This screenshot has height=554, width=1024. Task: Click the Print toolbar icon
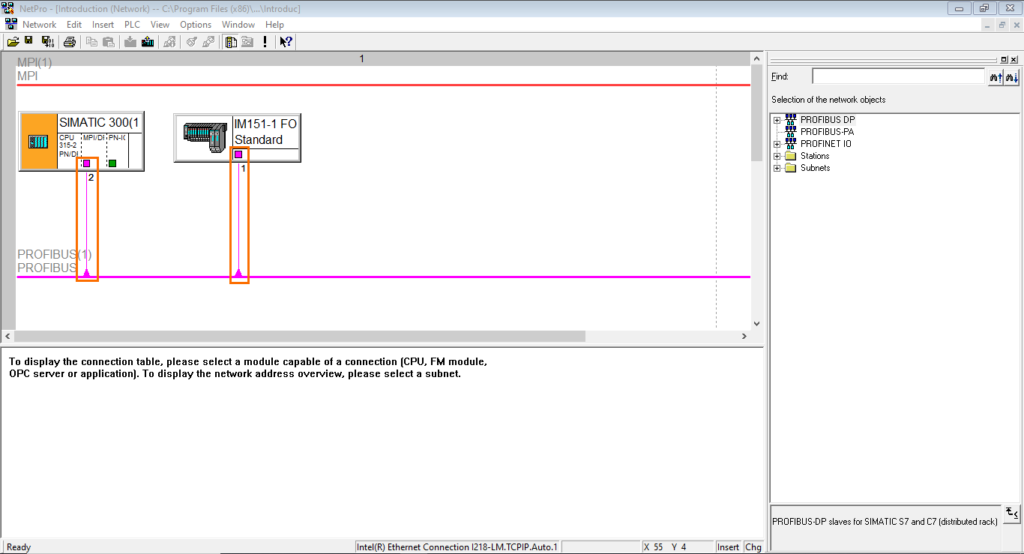(69, 42)
